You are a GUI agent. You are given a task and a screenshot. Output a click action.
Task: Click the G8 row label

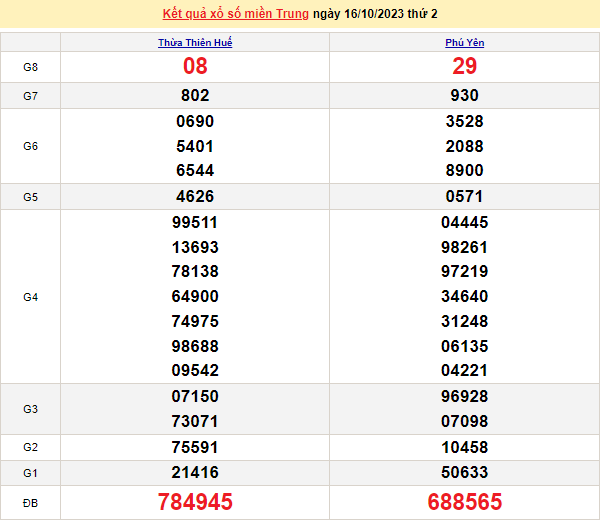(31, 67)
